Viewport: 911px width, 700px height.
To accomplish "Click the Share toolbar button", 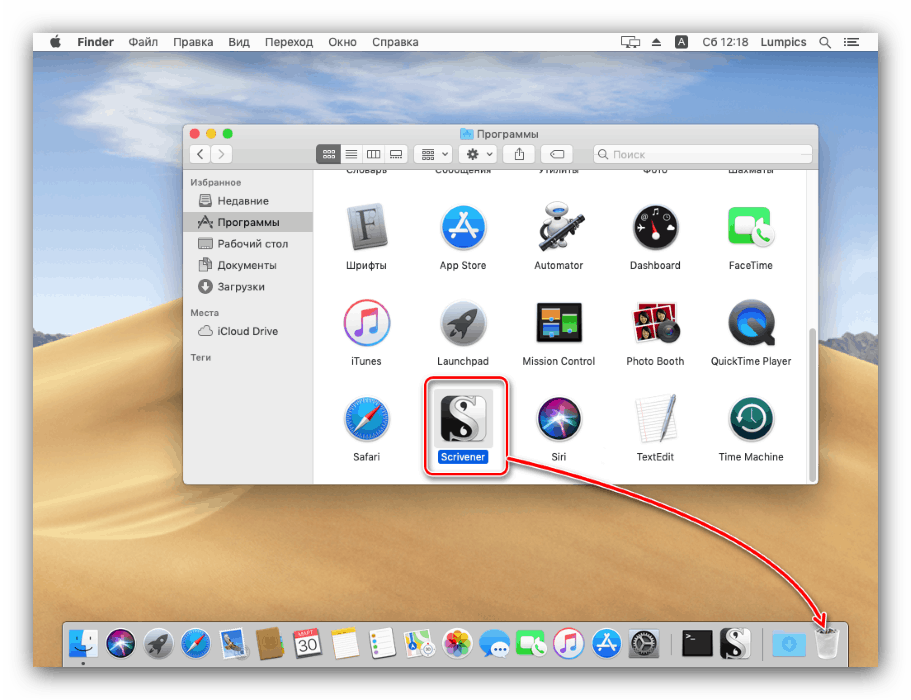I will click(x=519, y=154).
